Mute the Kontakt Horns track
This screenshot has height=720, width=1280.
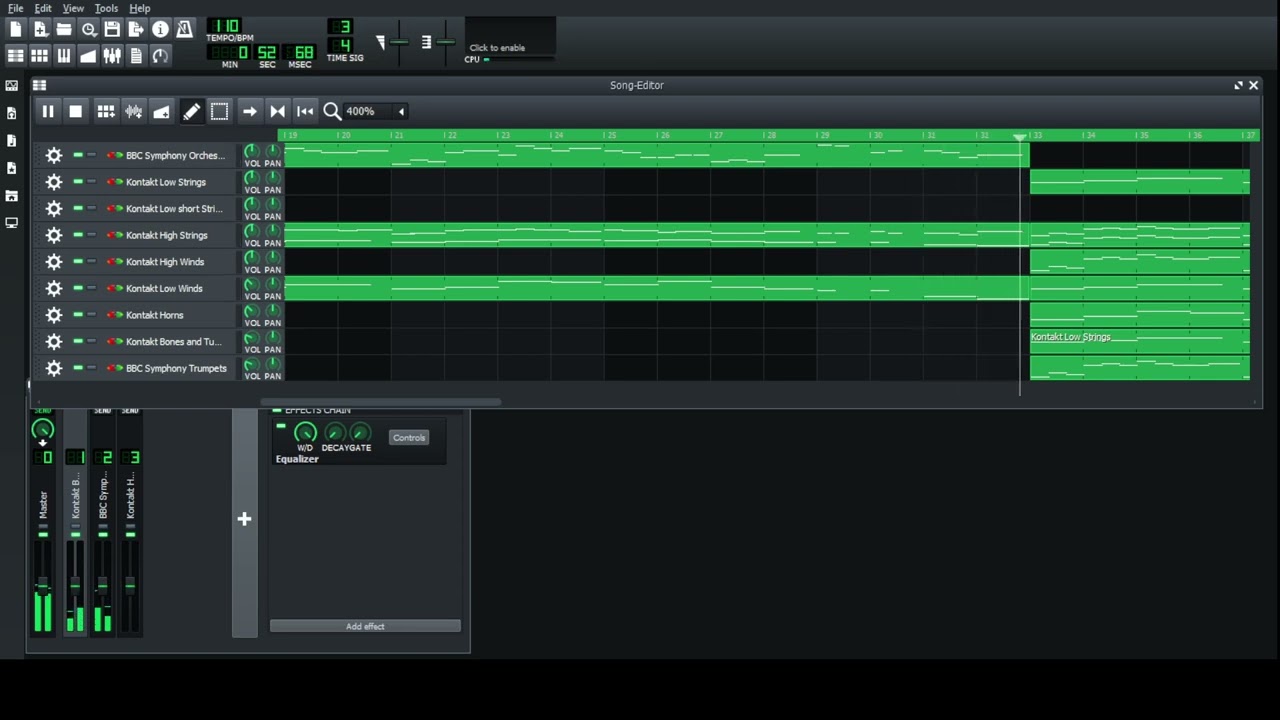tap(78, 315)
